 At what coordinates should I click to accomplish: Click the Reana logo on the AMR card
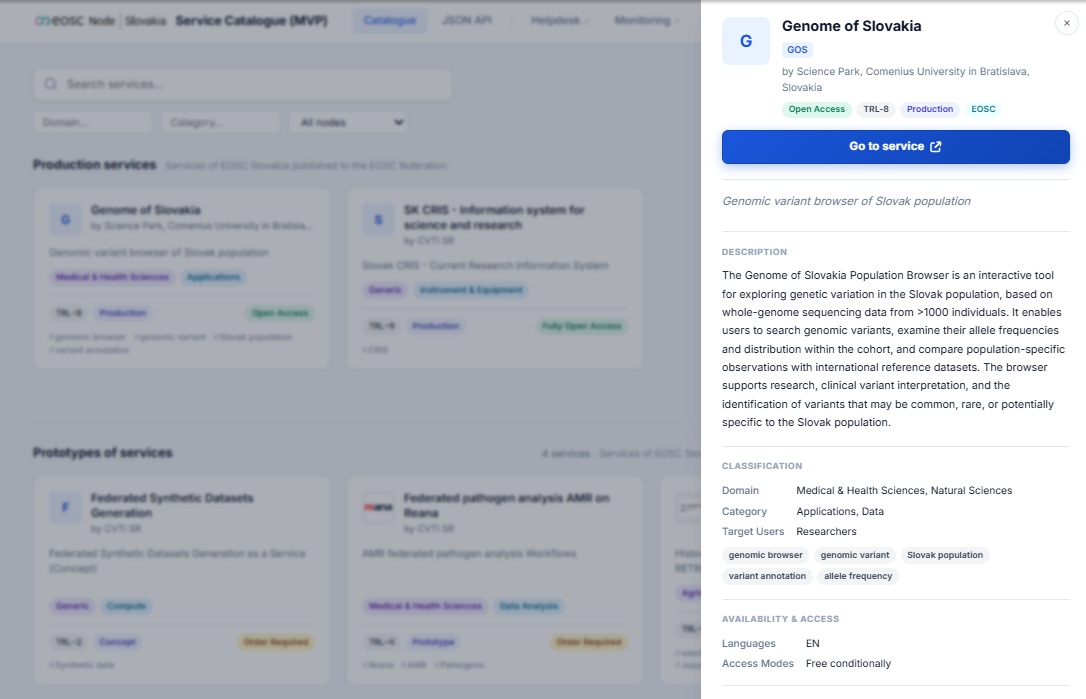click(378, 507)
